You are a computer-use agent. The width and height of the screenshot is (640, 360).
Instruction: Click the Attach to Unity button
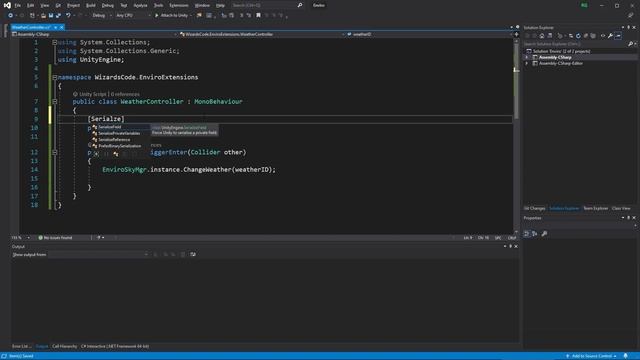[172, 16]
